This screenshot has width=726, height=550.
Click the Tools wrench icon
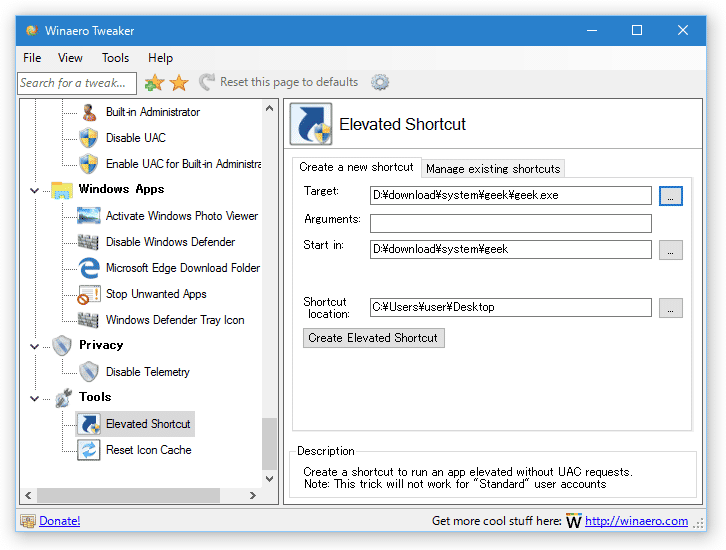(x=63, y=398)
